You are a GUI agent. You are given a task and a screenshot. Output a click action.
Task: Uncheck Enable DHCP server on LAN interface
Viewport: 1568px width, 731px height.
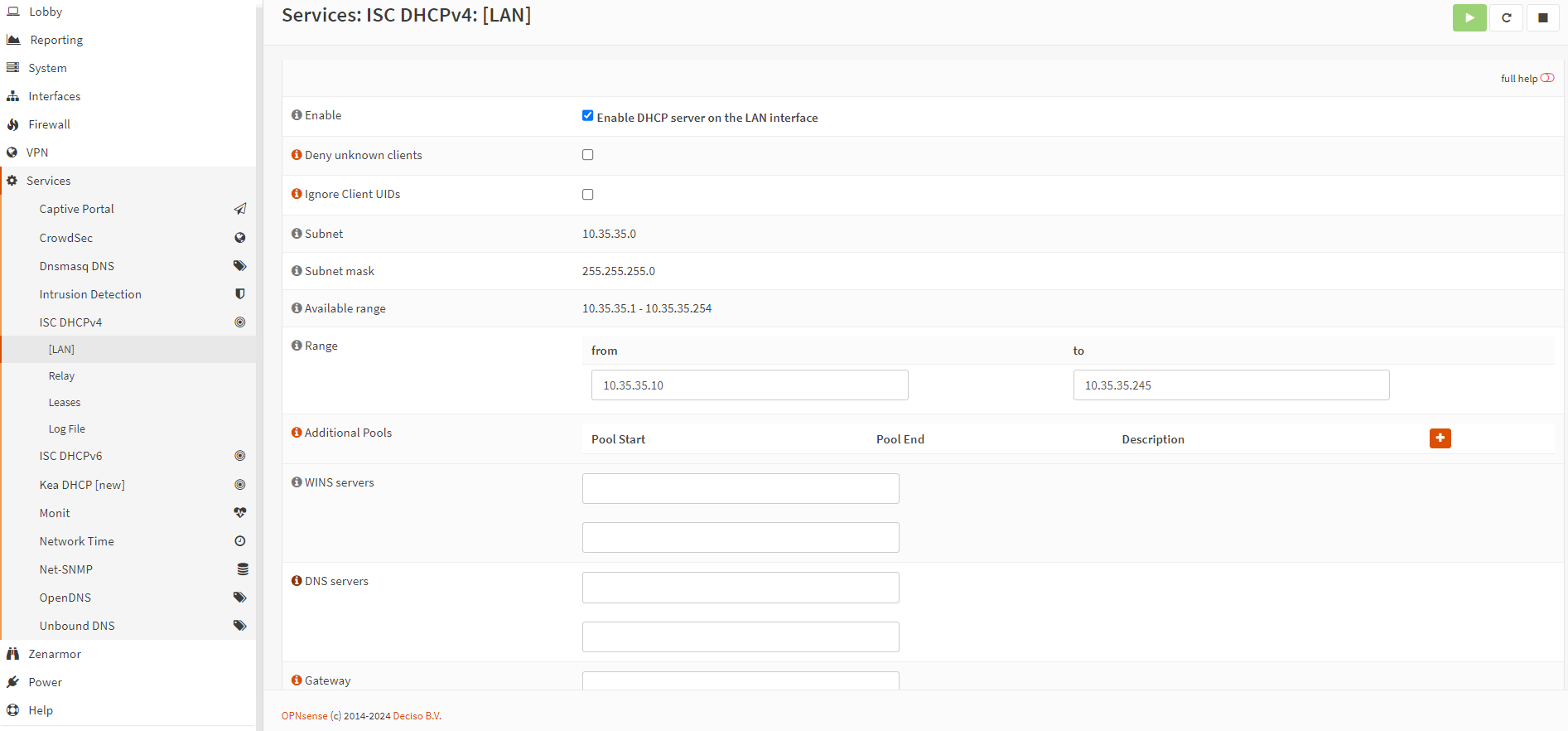coord(587,116)
